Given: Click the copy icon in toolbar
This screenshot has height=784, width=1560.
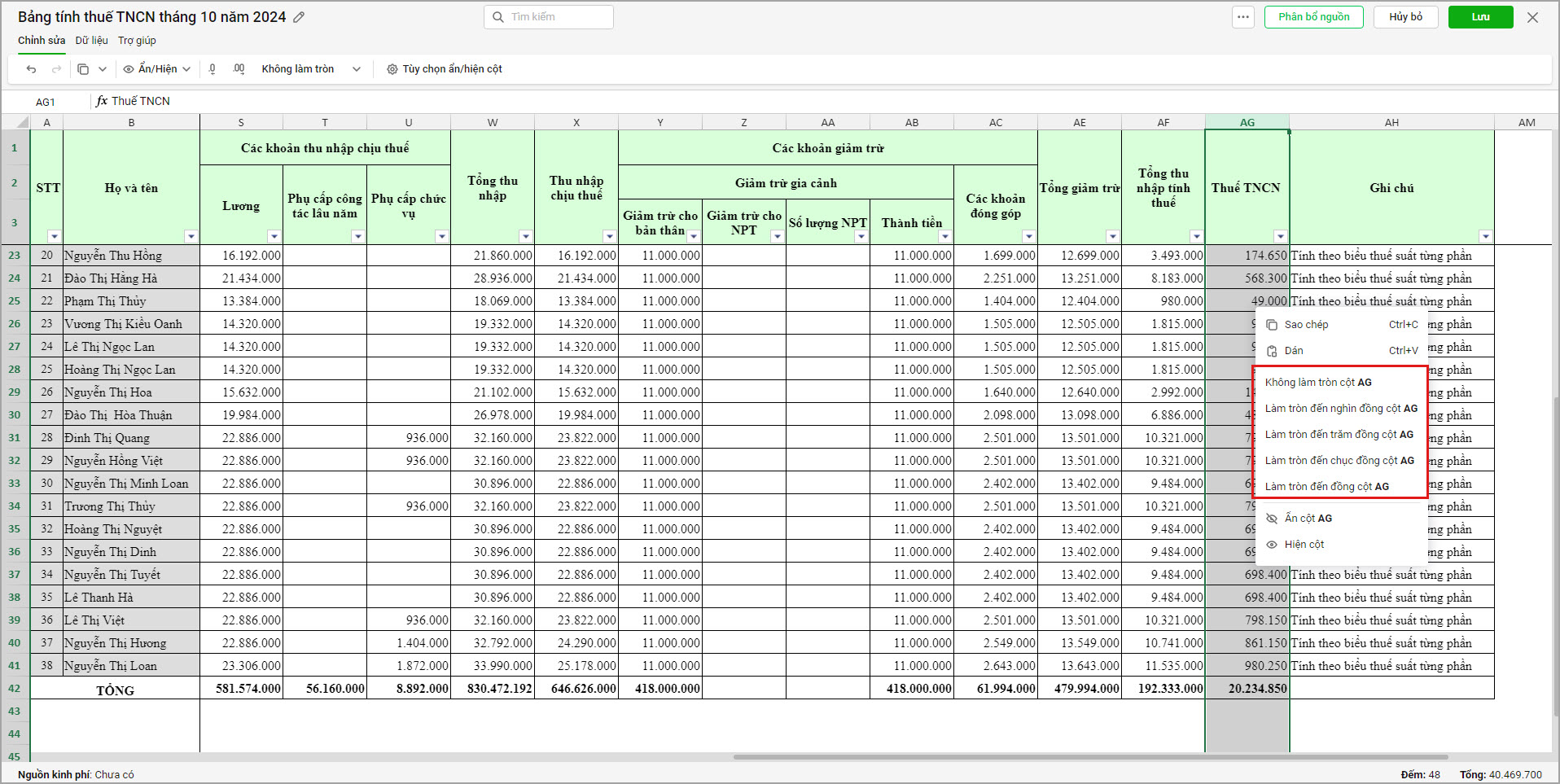Looking at the screenshot, I should [83, 69].
